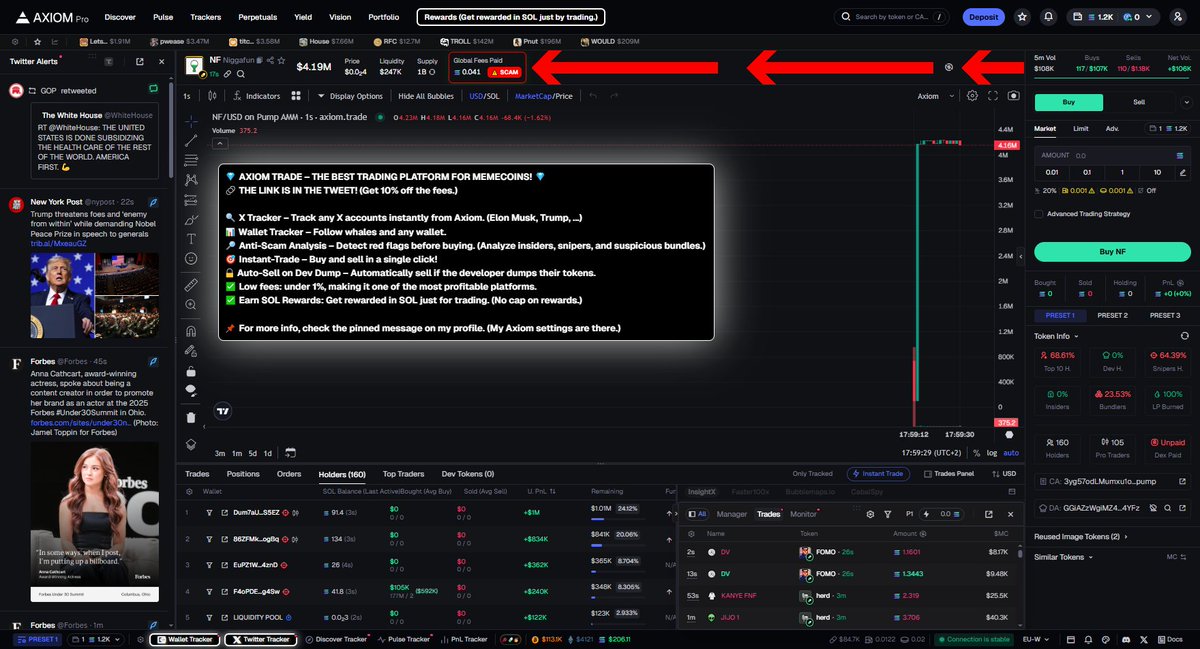The height and width of the screenshot is (649, 1200).
Task: Click the Buy NF button
Action: 1112,251
